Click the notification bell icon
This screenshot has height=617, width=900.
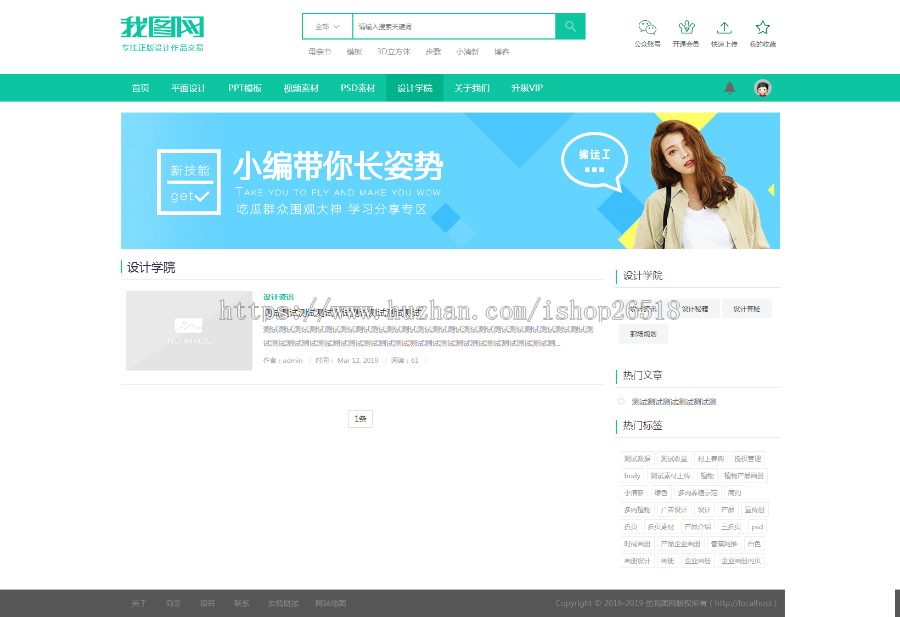click(730, 88)
